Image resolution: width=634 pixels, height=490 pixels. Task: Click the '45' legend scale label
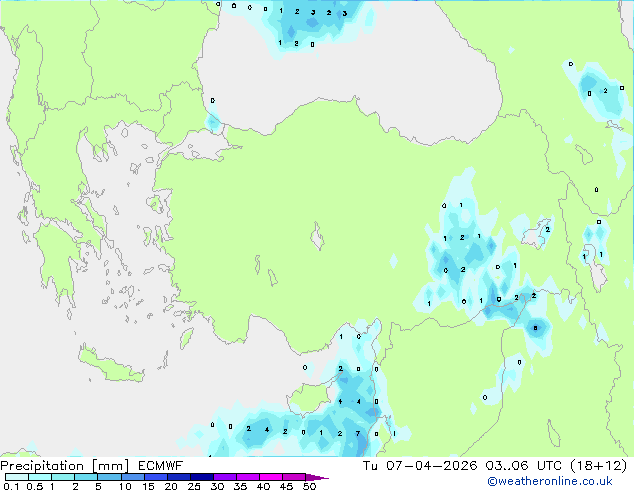click(286, 486)
